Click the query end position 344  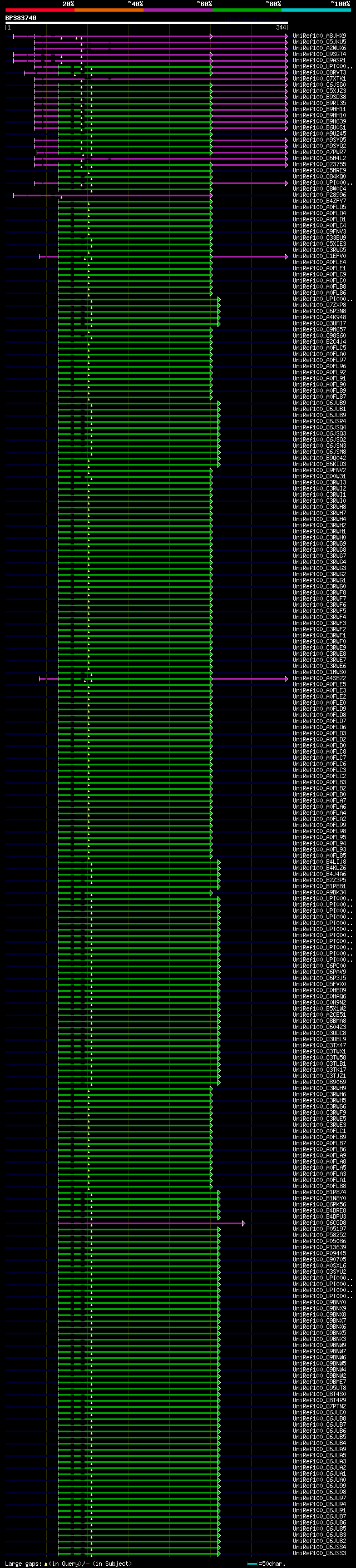click(x=280, y=28)
